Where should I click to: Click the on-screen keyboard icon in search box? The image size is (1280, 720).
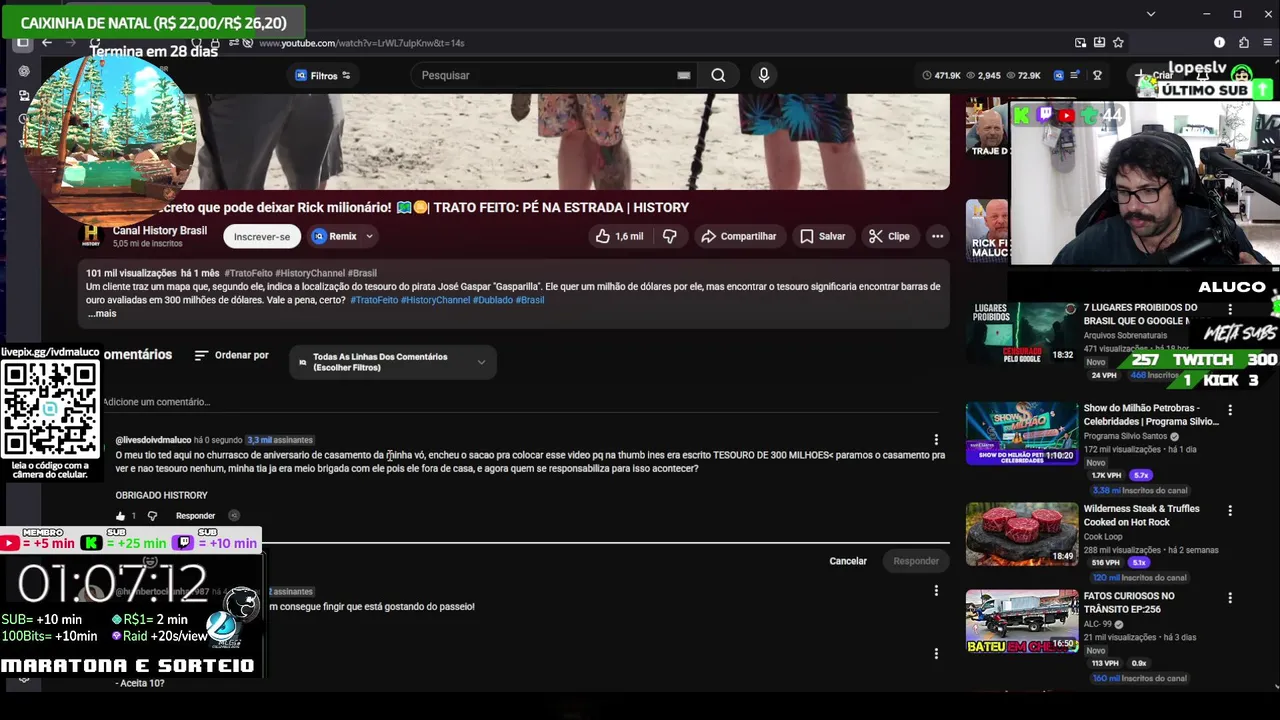click(683, 75)
